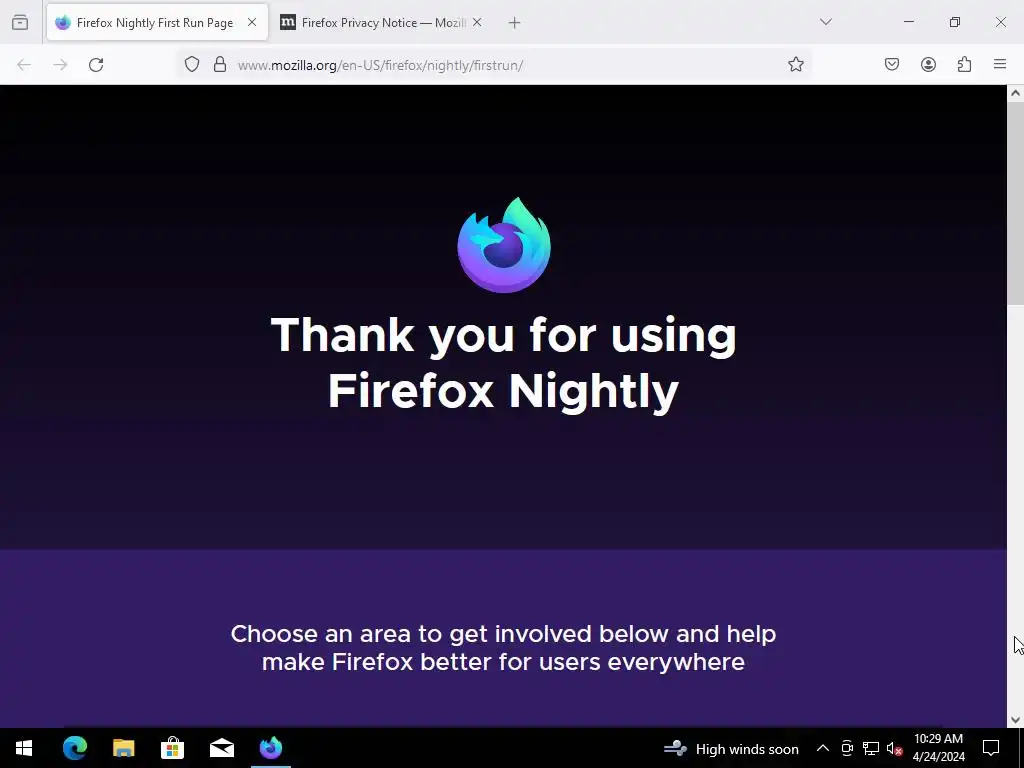
Task: Open the Firefox View icon
Action: point(20,23)
